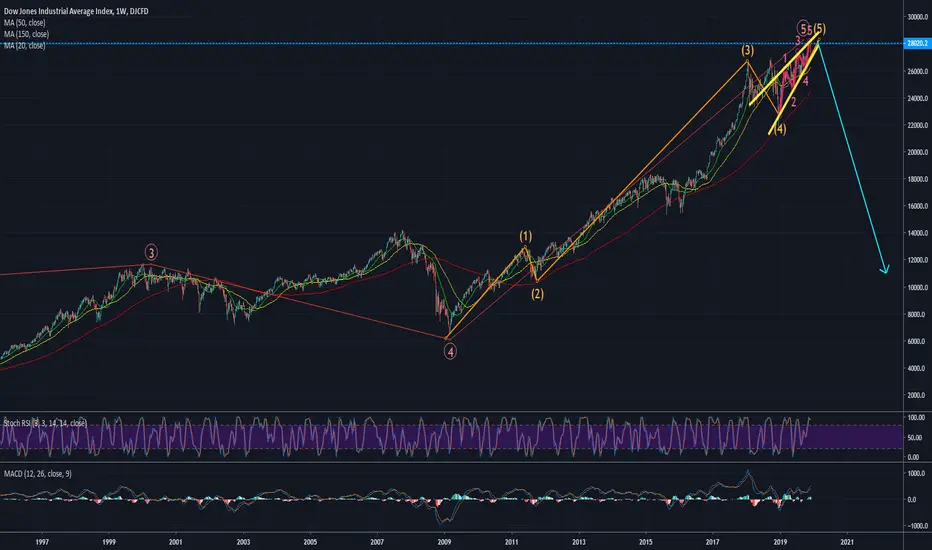The width and height of the screenshot is (932, 550).
Task: Click the 1000.0 MACD scale label
Action: tap(918, 473)
